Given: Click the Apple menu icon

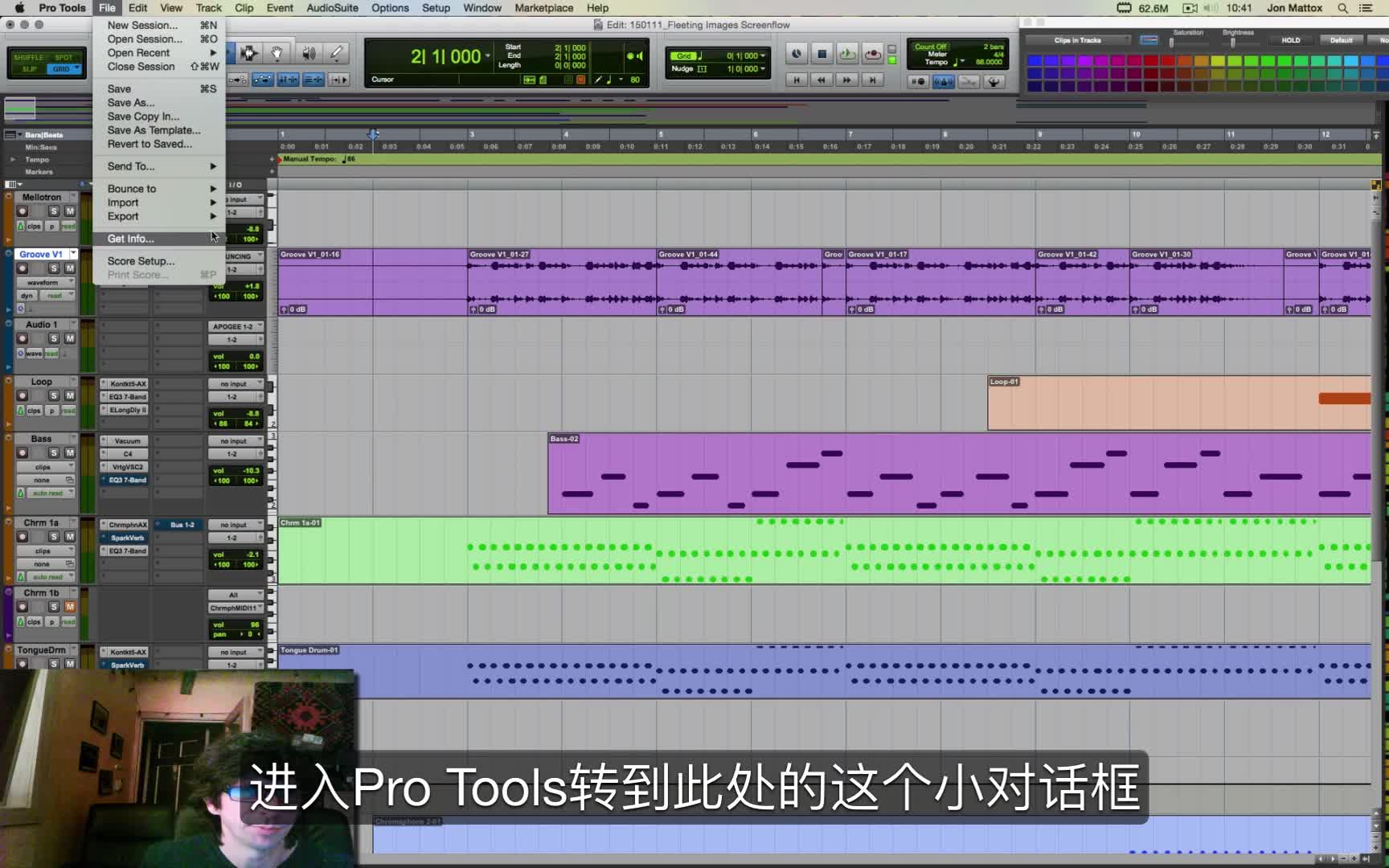Looking at the screenshot, I should click(19, 8).
